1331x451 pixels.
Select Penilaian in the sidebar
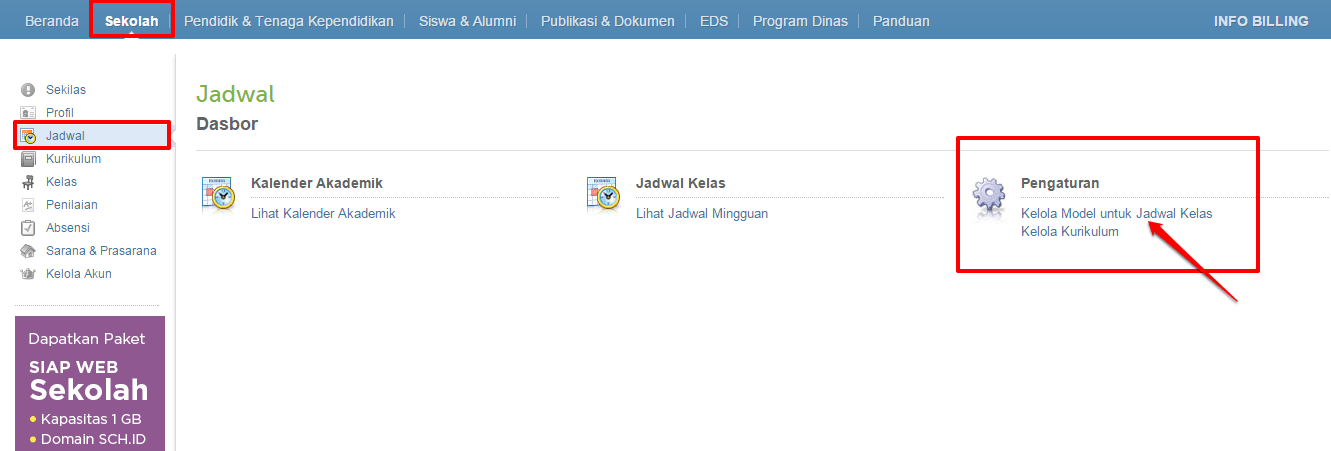click(72, 205)
